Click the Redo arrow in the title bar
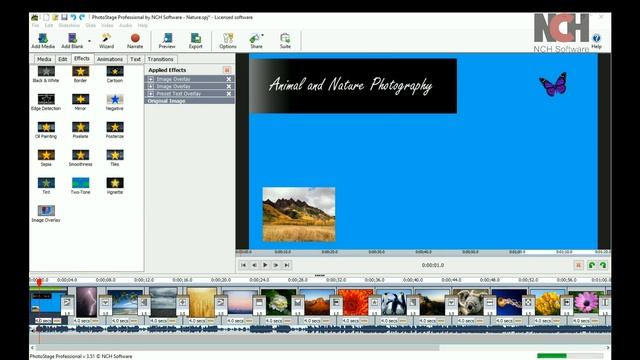The image size is (640, 360). (x=82, y=17)
